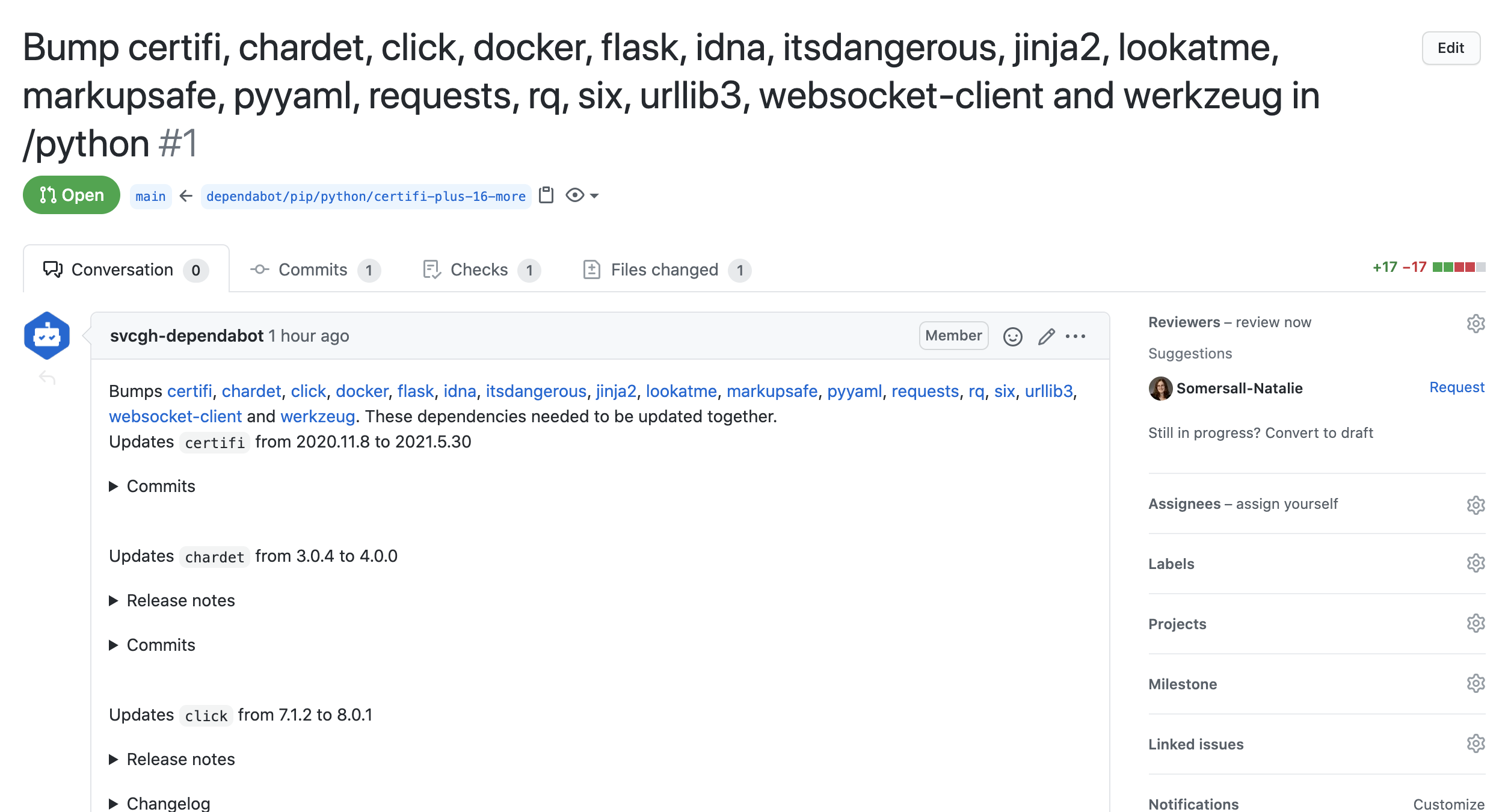Request review from Somersall-Natalie
The height and width of the screenshot is (812, 1511).
click(x=1456, y=387)
